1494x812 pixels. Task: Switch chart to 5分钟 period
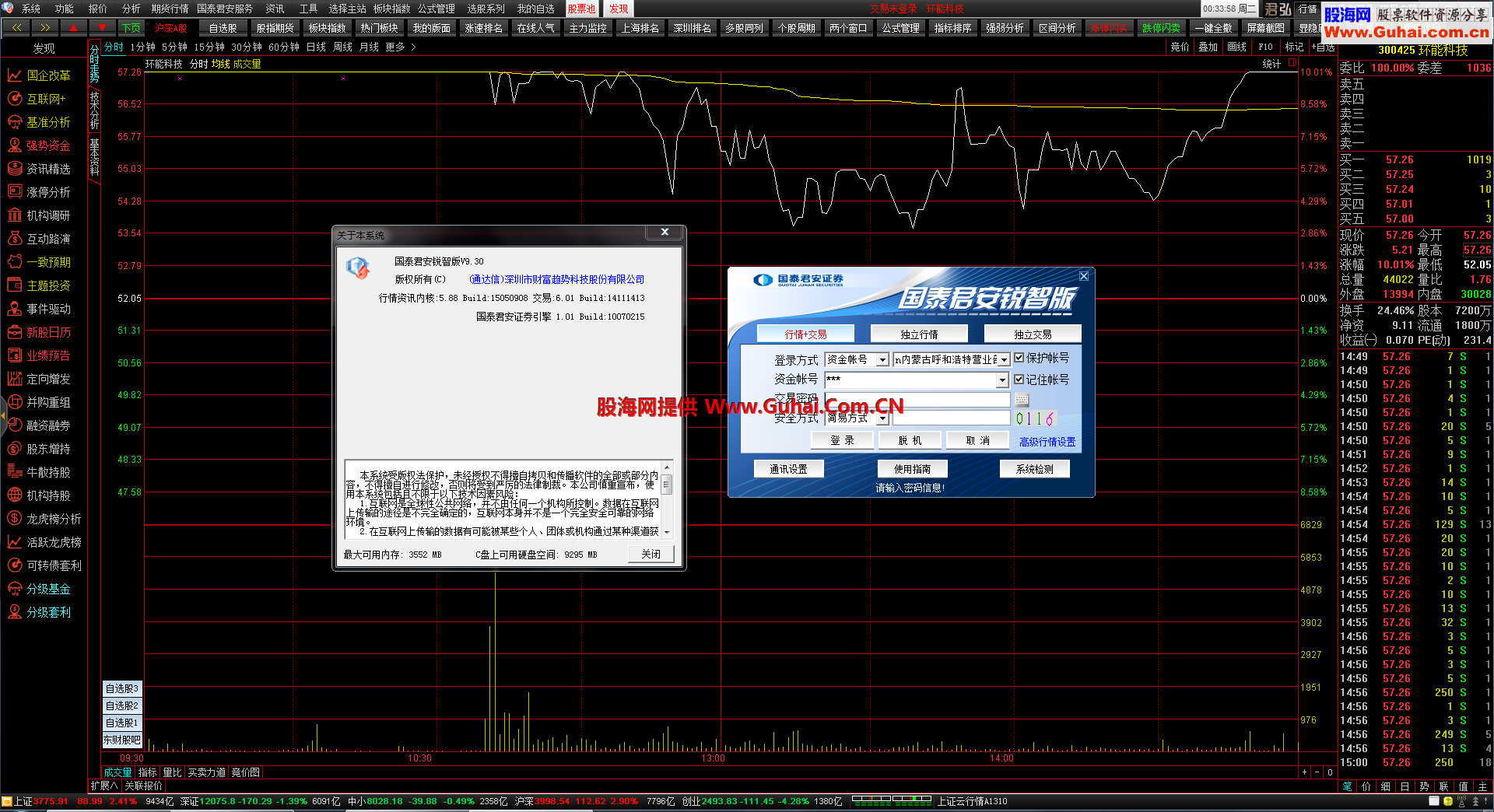coord(174,47)
